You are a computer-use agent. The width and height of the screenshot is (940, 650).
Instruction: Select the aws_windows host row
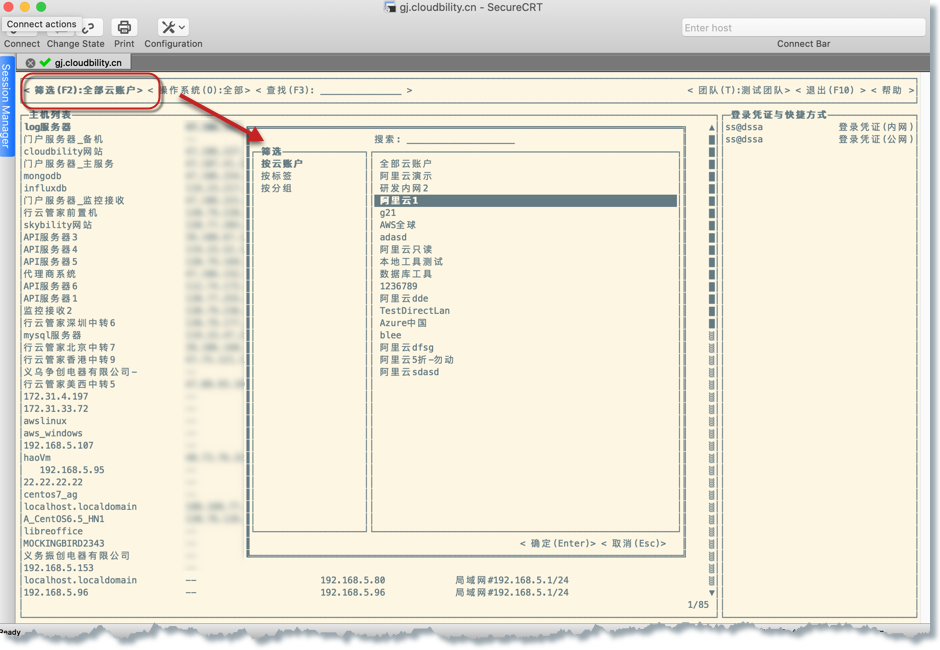pos(53,434)
